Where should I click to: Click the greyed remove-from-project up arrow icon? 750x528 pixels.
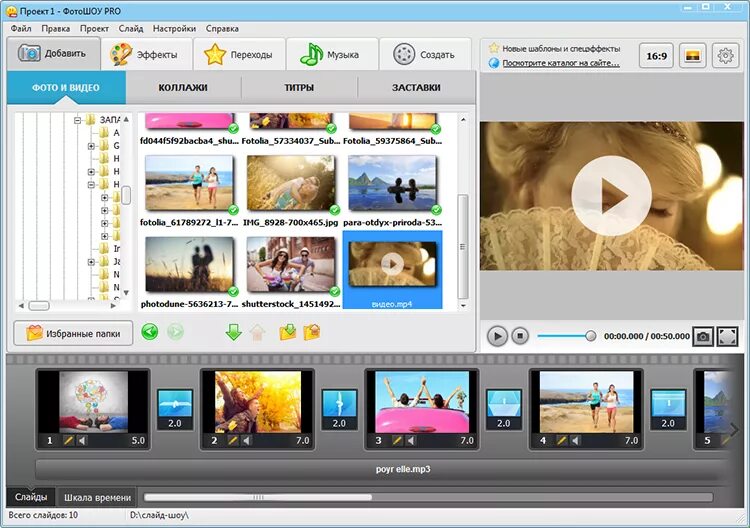coord(257,332)
